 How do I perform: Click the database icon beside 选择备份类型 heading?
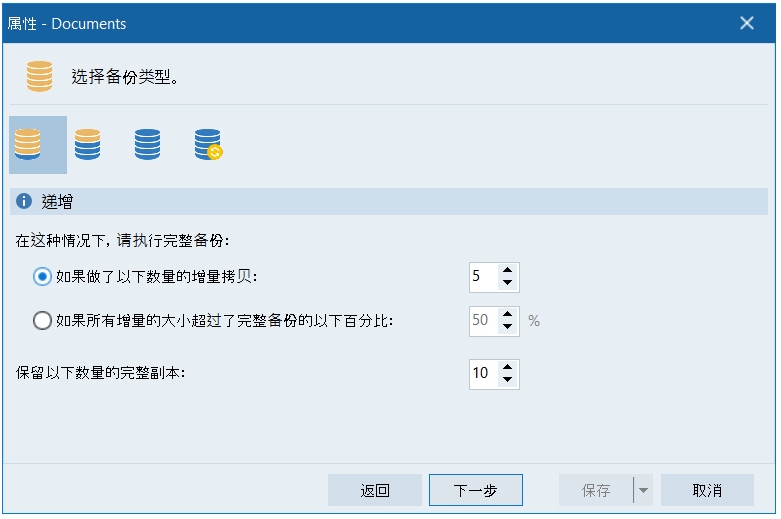coord(40,77)
